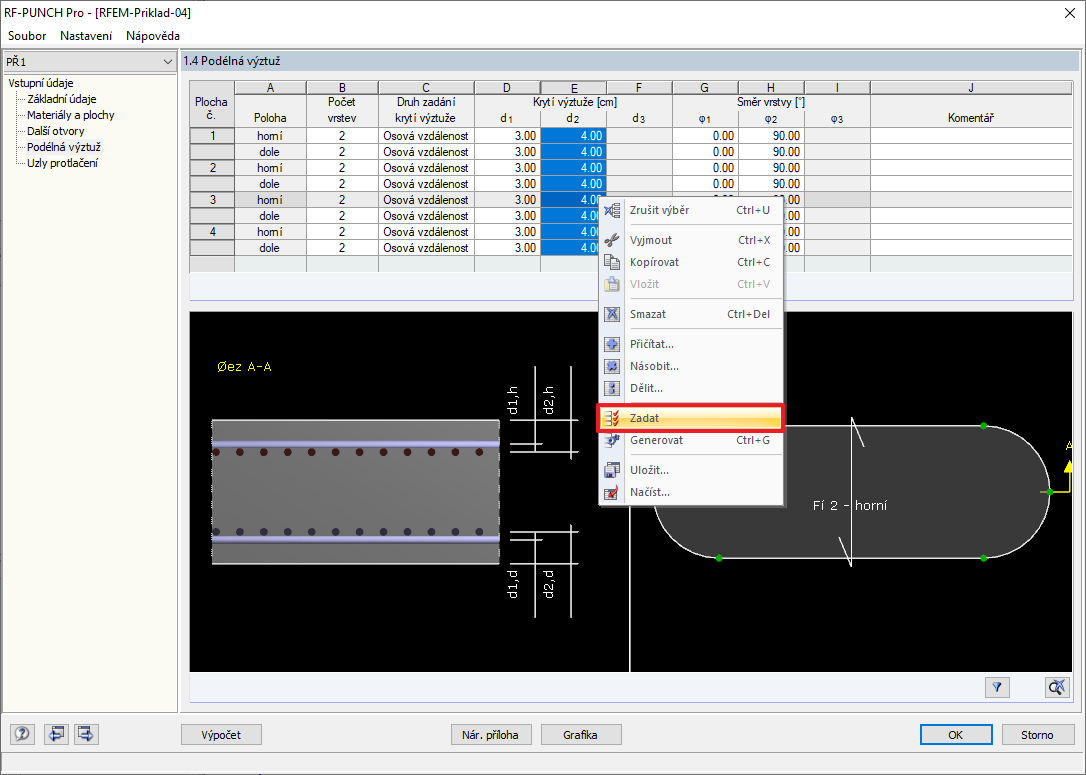Open the PŘ1 case dropdown
The height and width of the screenshot is (775, 1086).
[x=89, y=62]
